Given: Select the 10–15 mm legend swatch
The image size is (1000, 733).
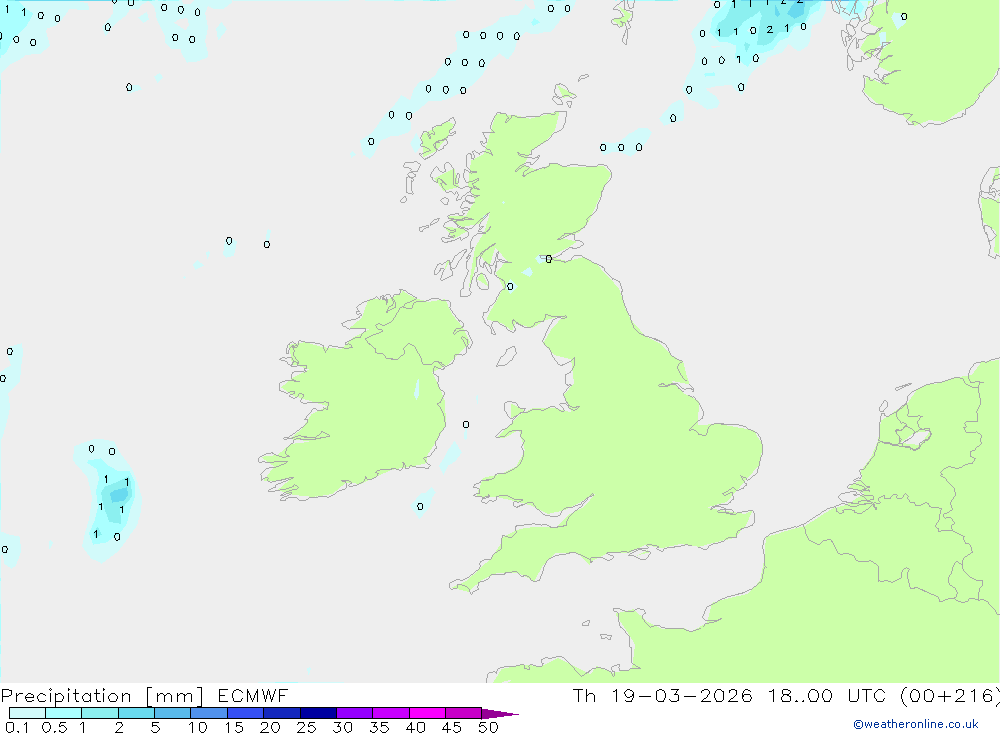Looking at the screenshot, I should [209, 713].
